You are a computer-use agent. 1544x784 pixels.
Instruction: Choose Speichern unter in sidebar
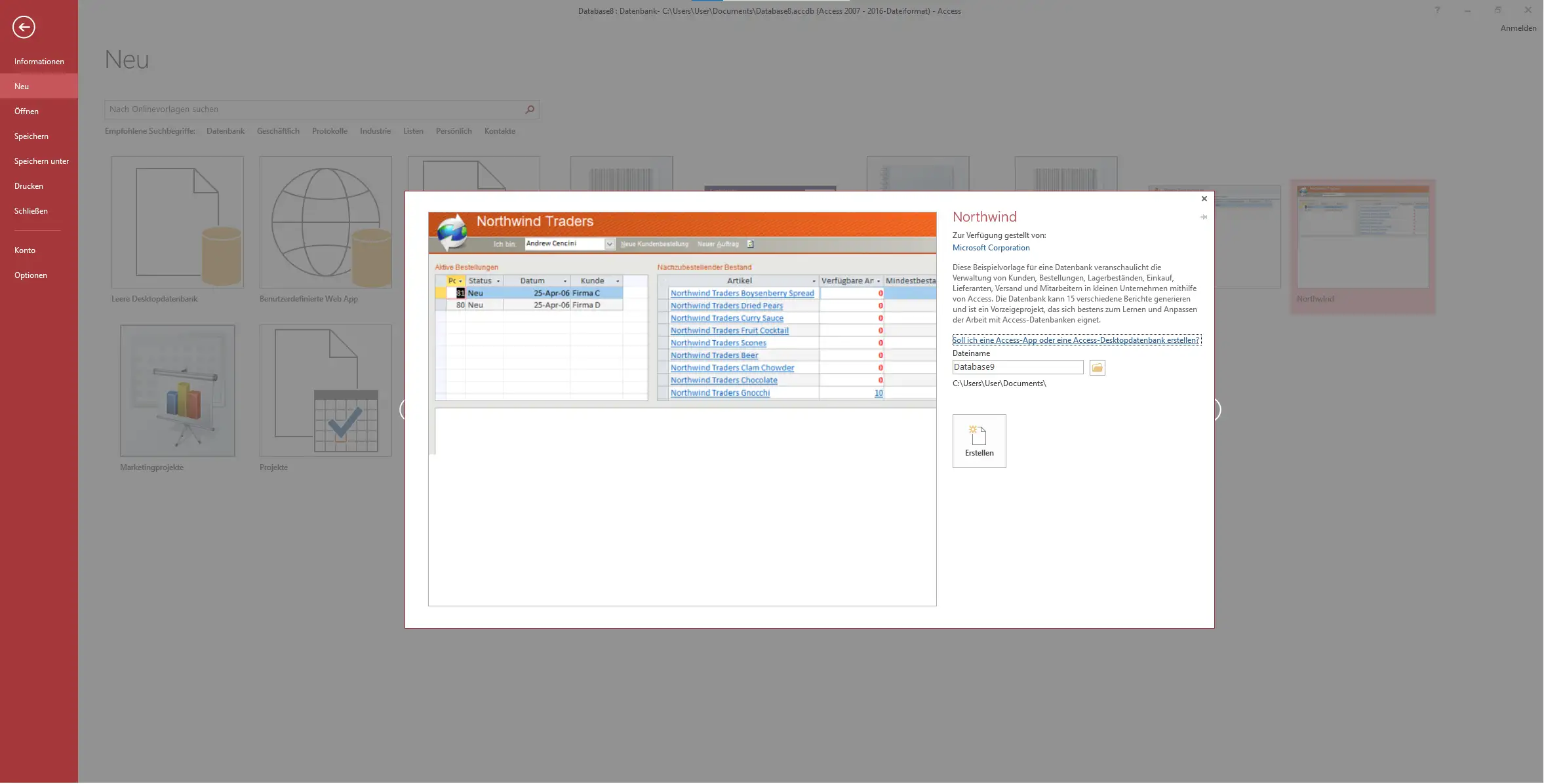[41, 161]
